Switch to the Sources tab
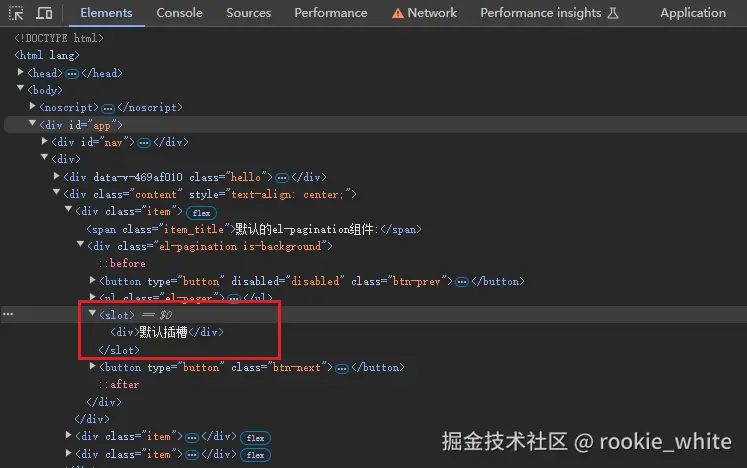 pyautogui.click(x=249, y=13)
